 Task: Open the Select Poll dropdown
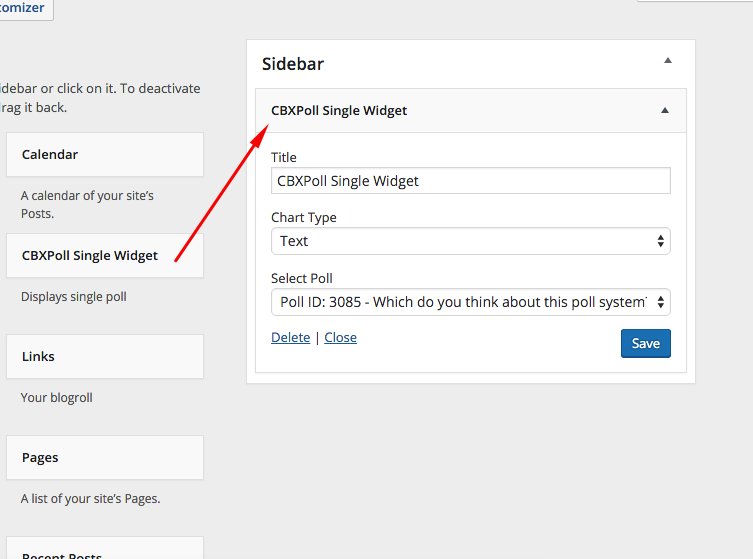(471, 302)
